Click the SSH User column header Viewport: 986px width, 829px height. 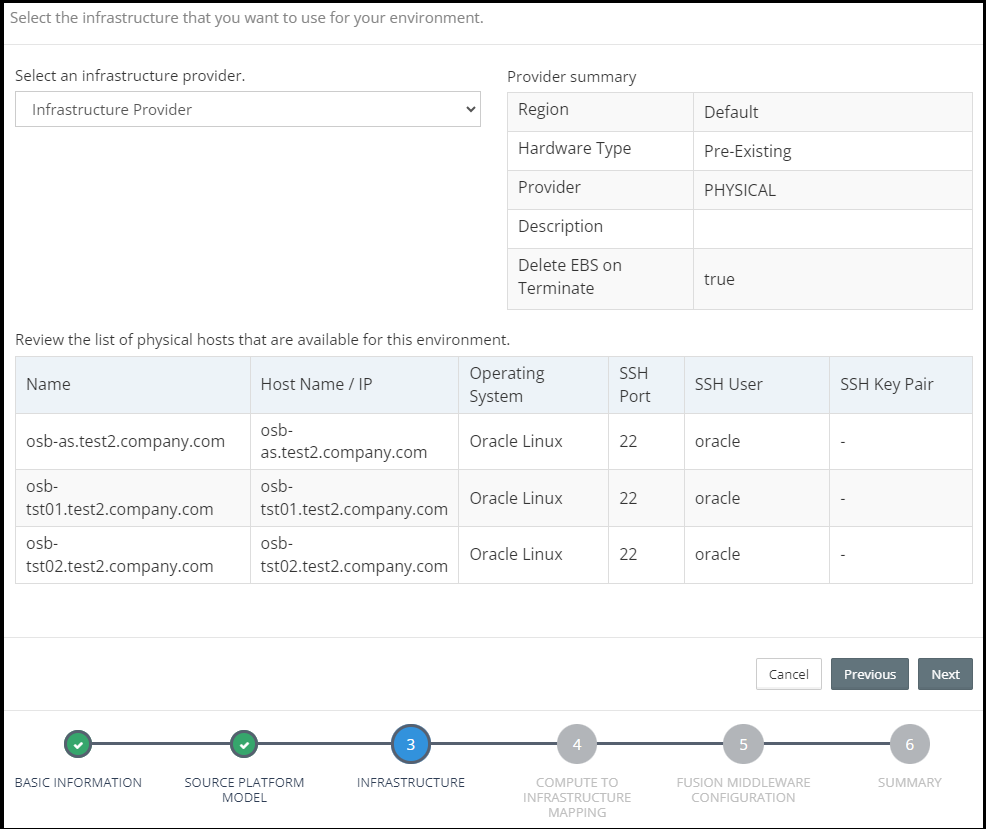coord(729,385)
